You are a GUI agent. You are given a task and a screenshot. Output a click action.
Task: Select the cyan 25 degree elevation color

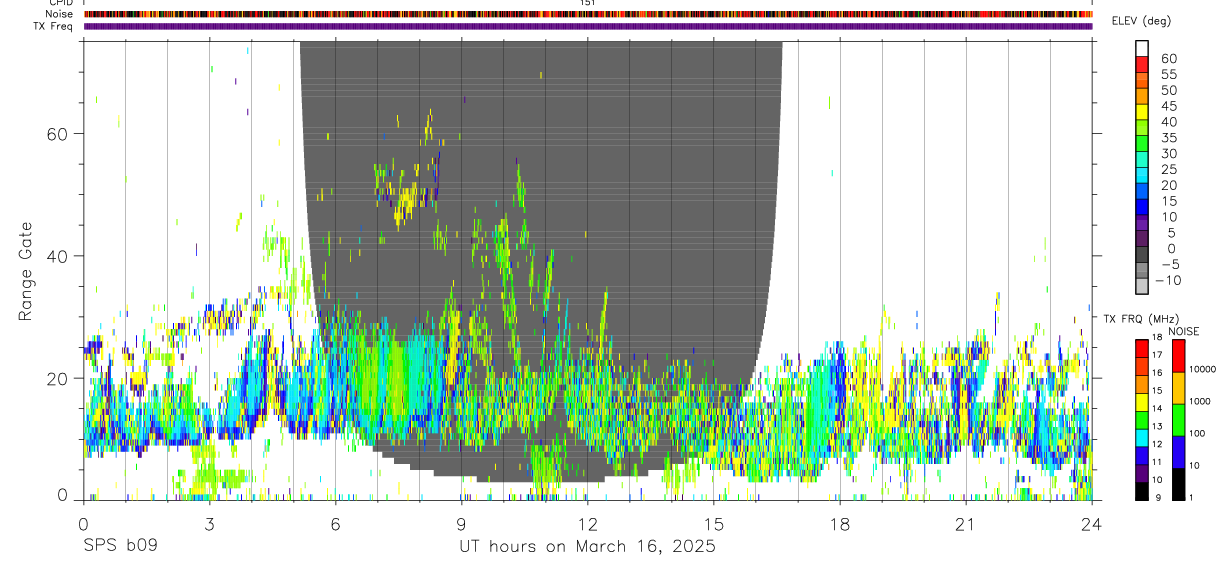(1142, 175)
